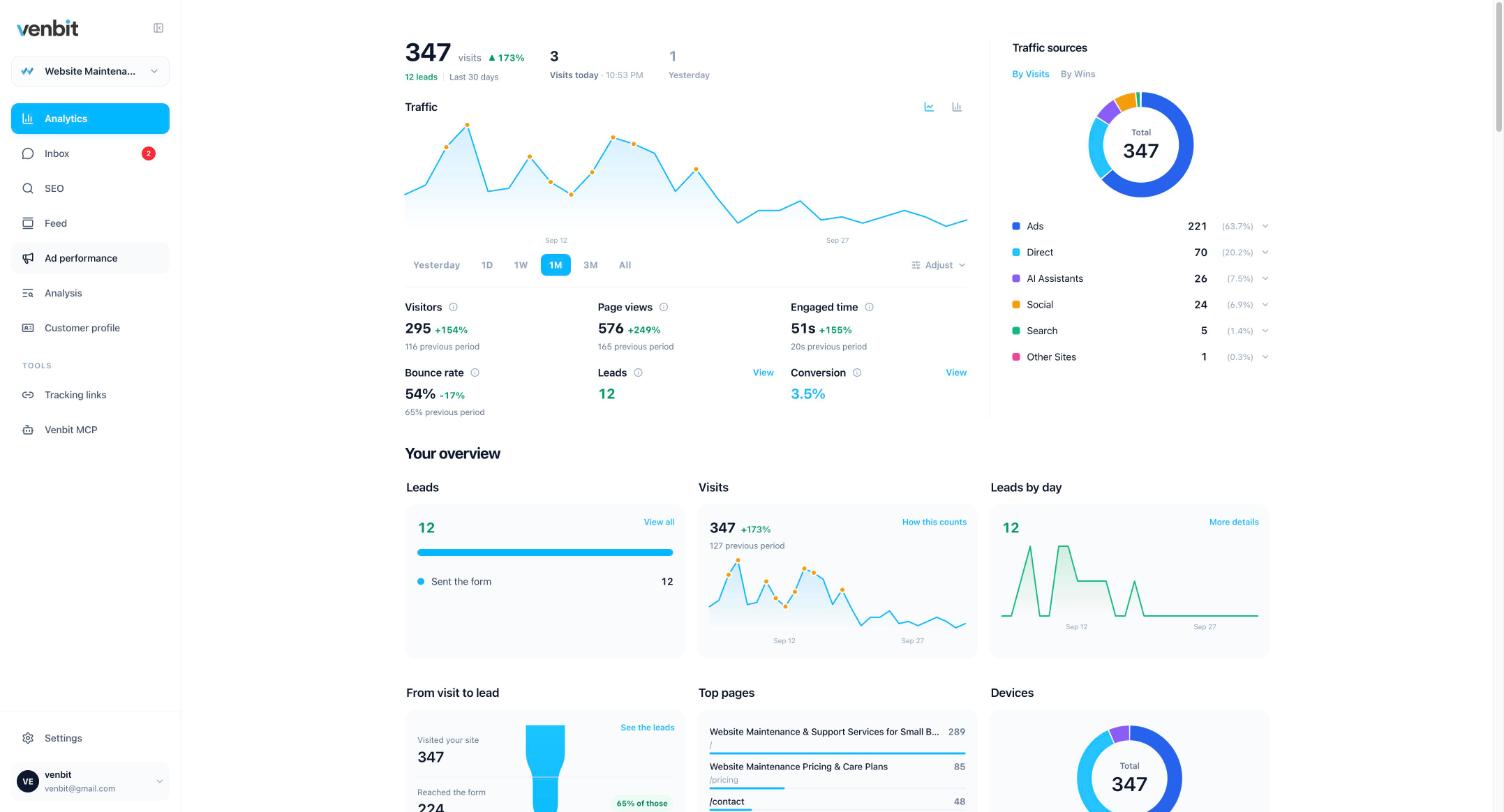
Task: Click the info icon next to Leads metric
Action: coord(638,373)
